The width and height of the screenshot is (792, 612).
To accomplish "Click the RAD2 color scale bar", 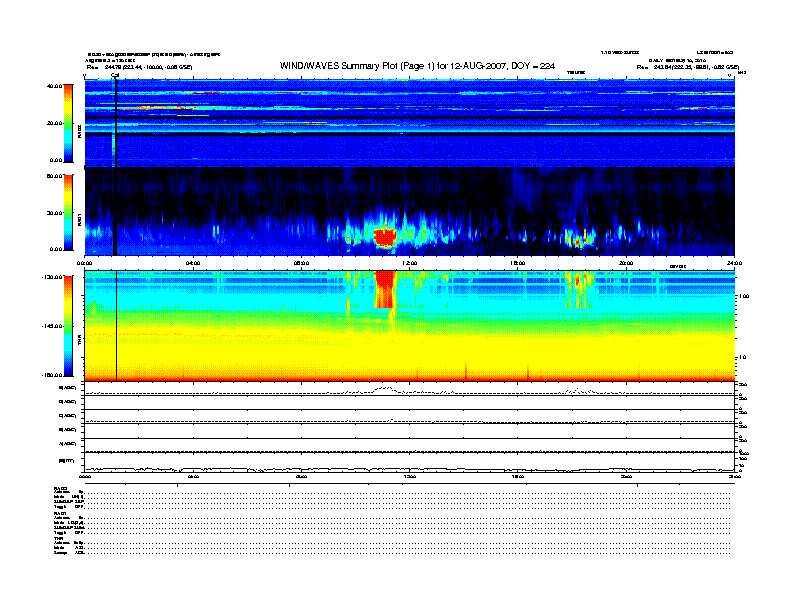I will 68,123.
